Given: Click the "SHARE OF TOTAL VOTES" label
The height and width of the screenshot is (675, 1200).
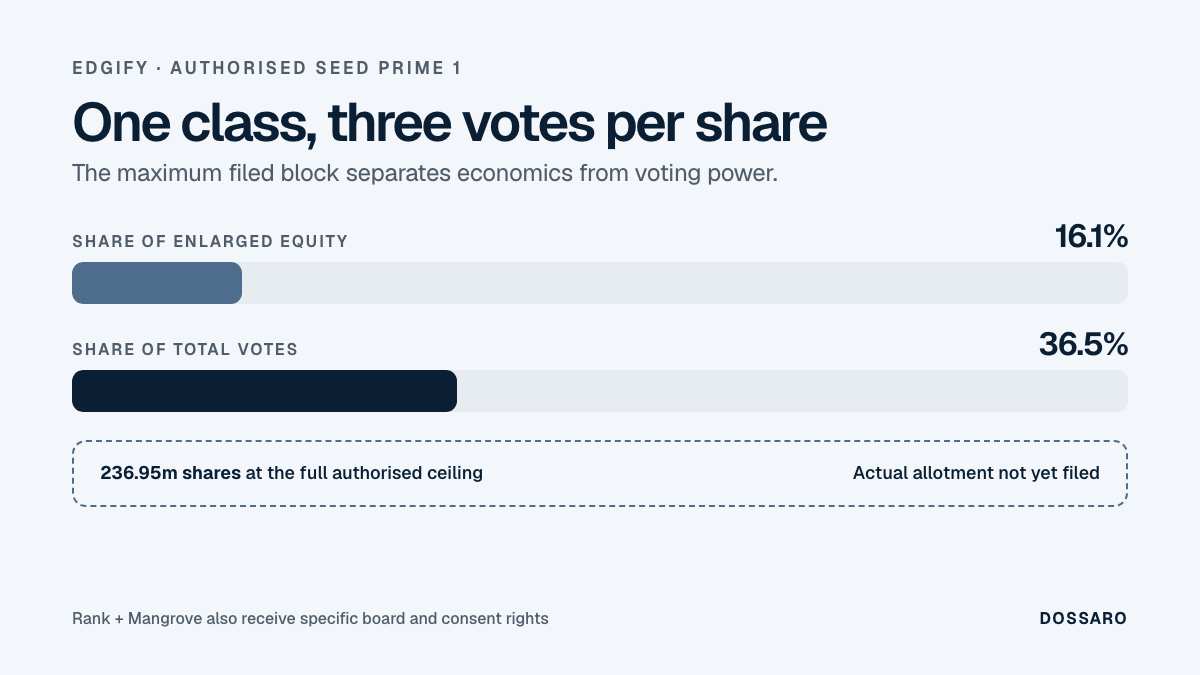Looking at the screenshot, I should coord(185,349).
